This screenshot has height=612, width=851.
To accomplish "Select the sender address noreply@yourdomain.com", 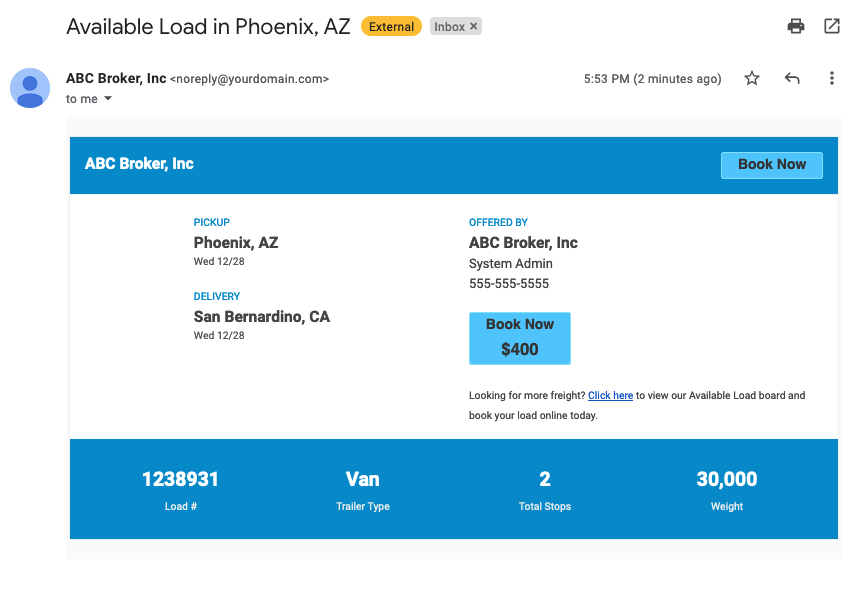I will click(x=250, y=79).
